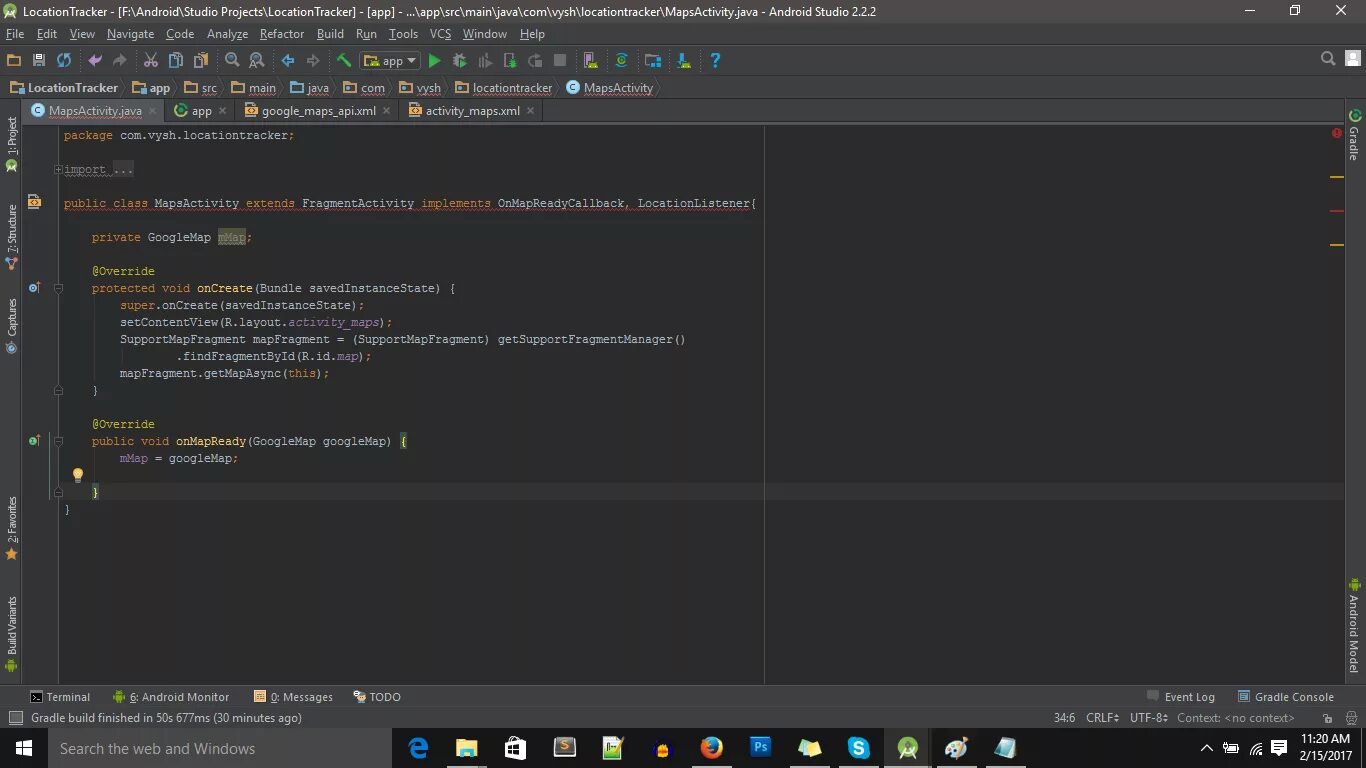The width and height of the screenshot is (1366, 768).
Task: Click the Copy toolbar icon
Action: click(176, 60)
